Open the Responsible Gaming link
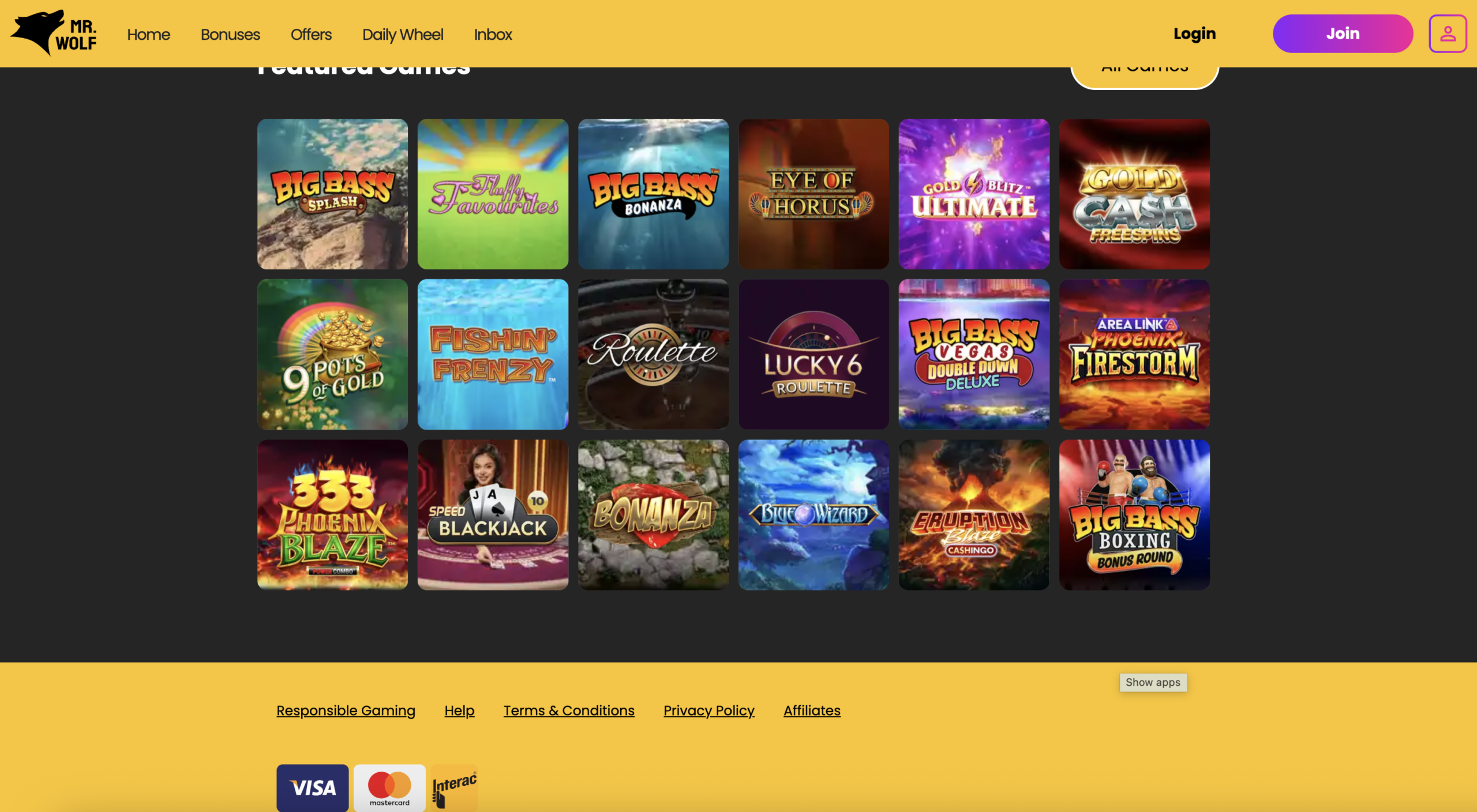 [346, 710]
